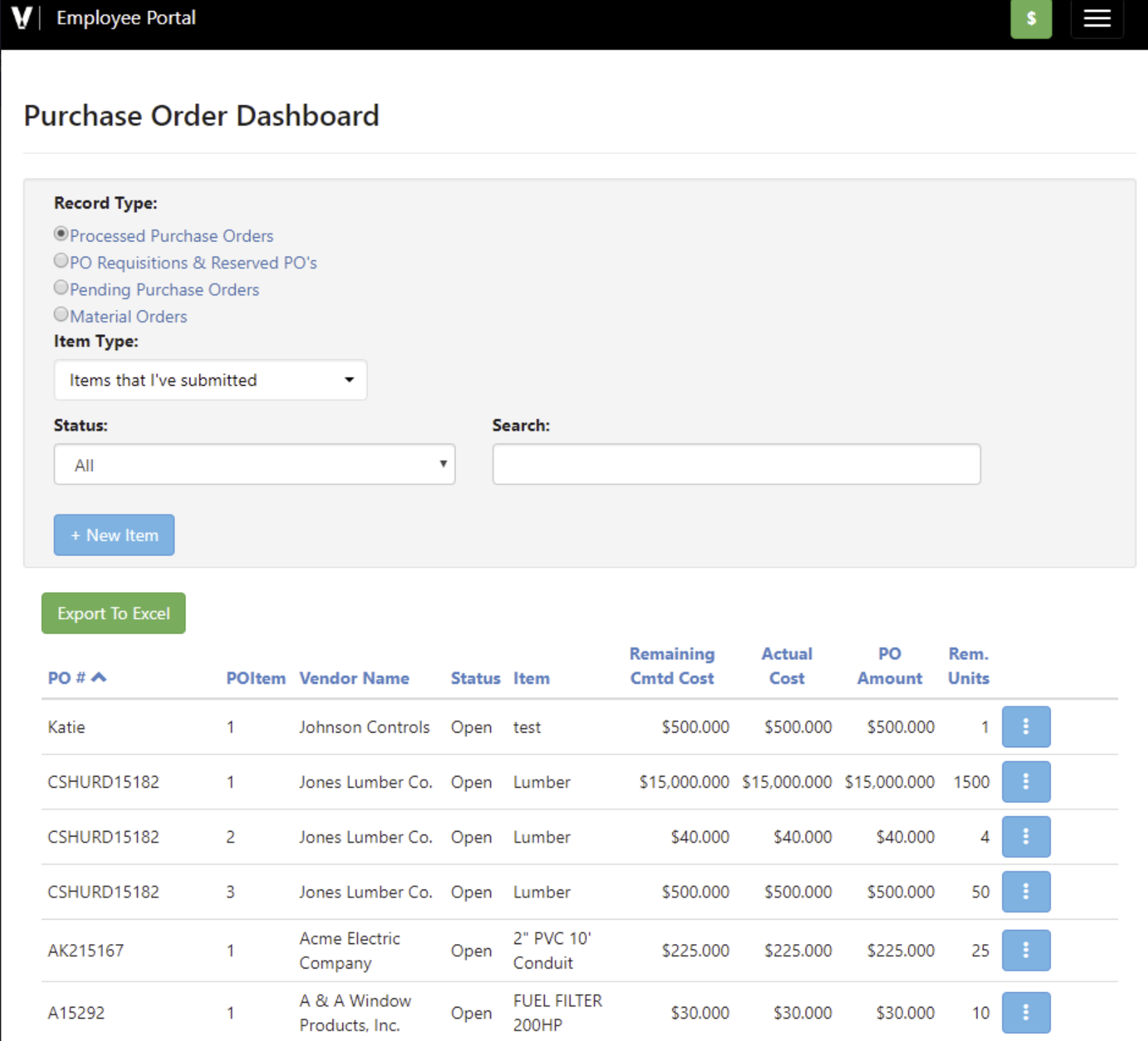Viewport: 1148px width, 1041px height.
Task: Open actions menu for A15292 row
Action: [x=1025, y=1012]
